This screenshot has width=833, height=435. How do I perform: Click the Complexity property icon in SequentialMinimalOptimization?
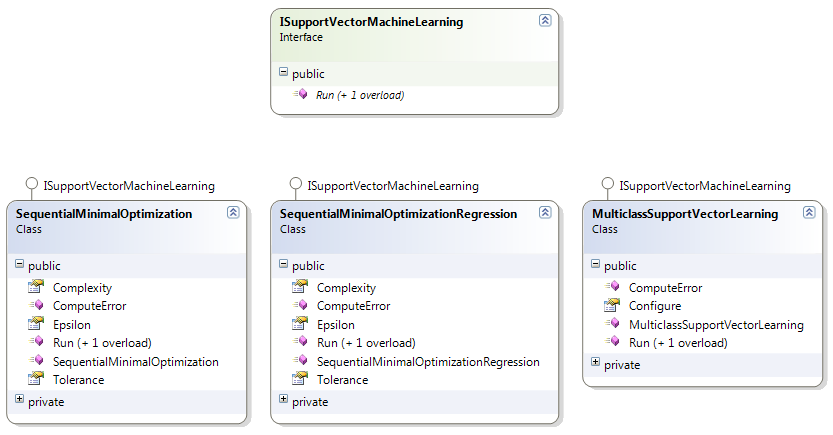coord(36,287)
